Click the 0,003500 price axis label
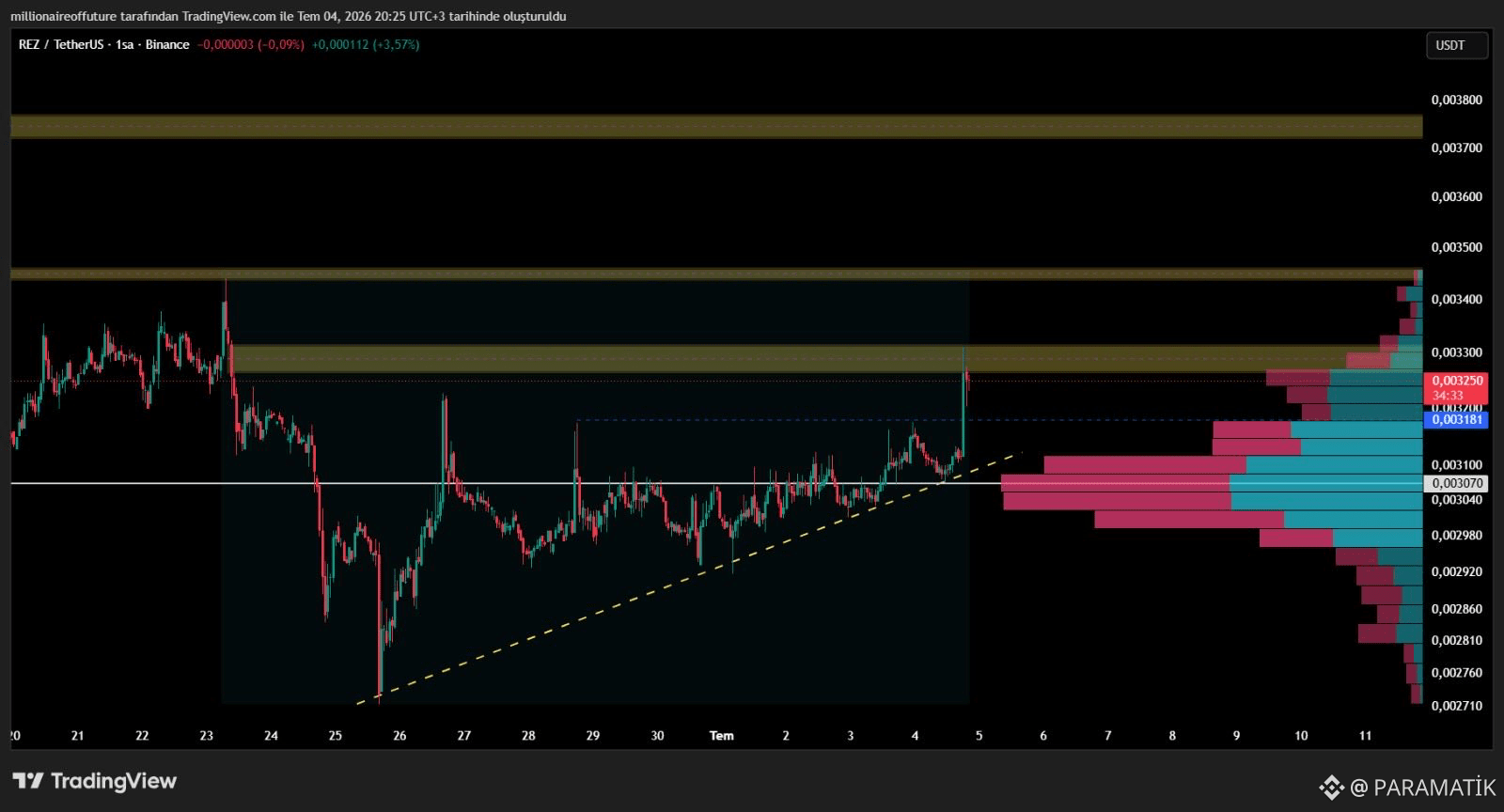 coord(1456,247)
